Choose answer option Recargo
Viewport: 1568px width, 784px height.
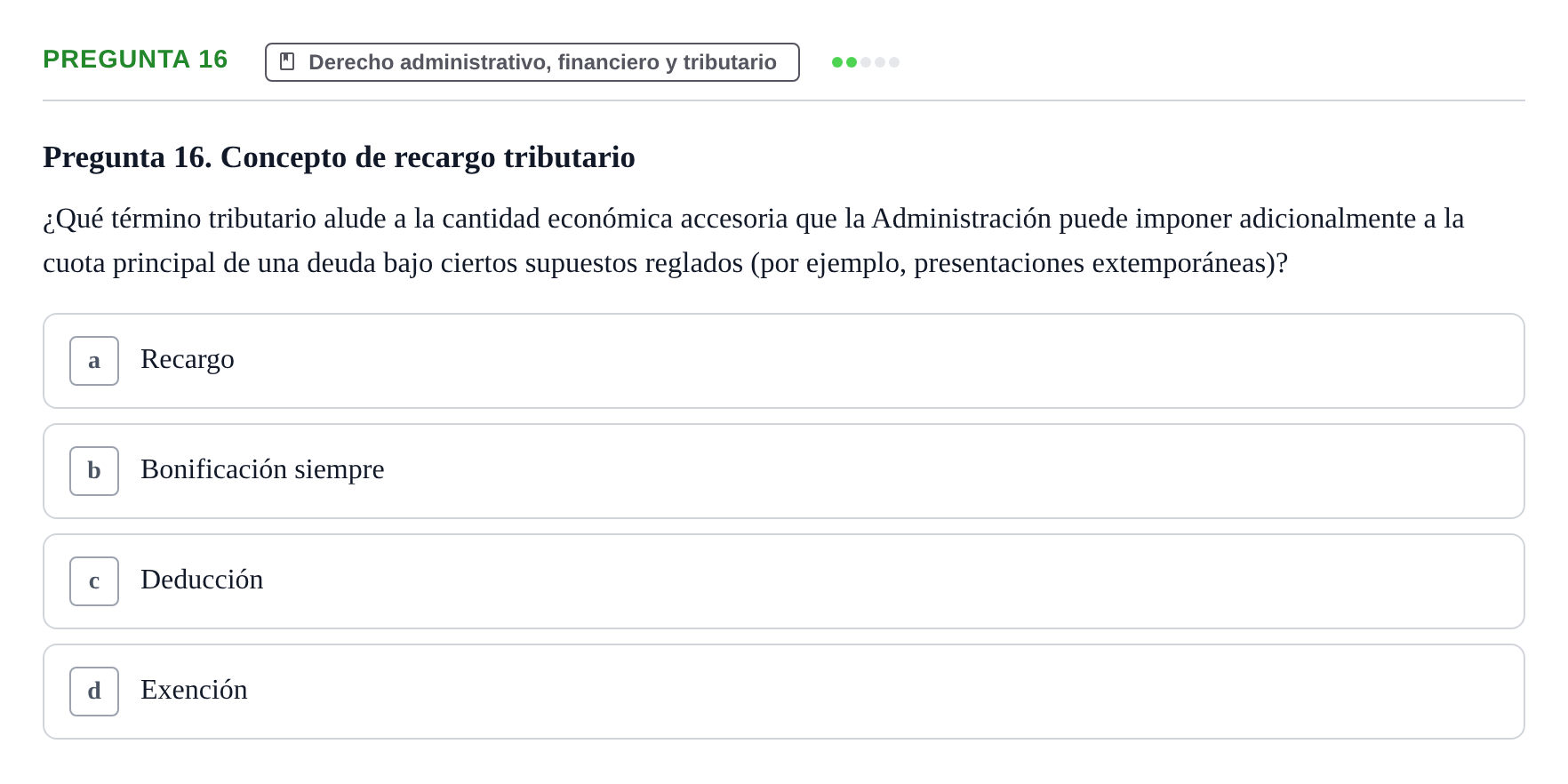[784, 361]
